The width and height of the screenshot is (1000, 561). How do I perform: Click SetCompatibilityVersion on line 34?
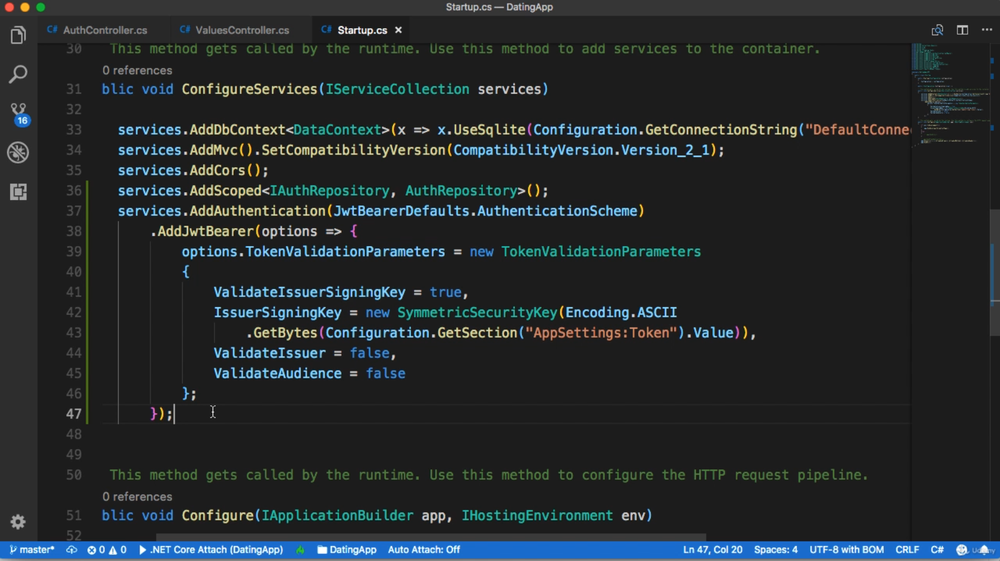click(353, 150)
